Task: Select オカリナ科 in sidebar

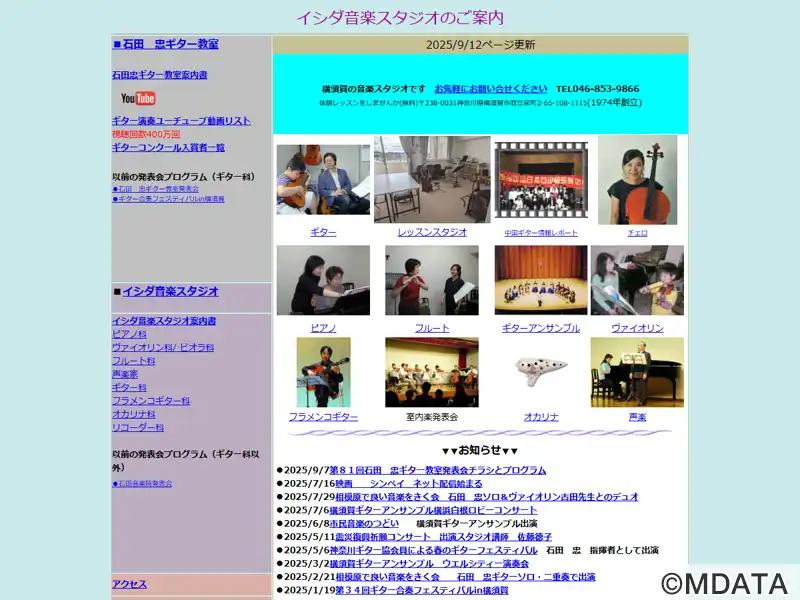Action: point(134,414)
